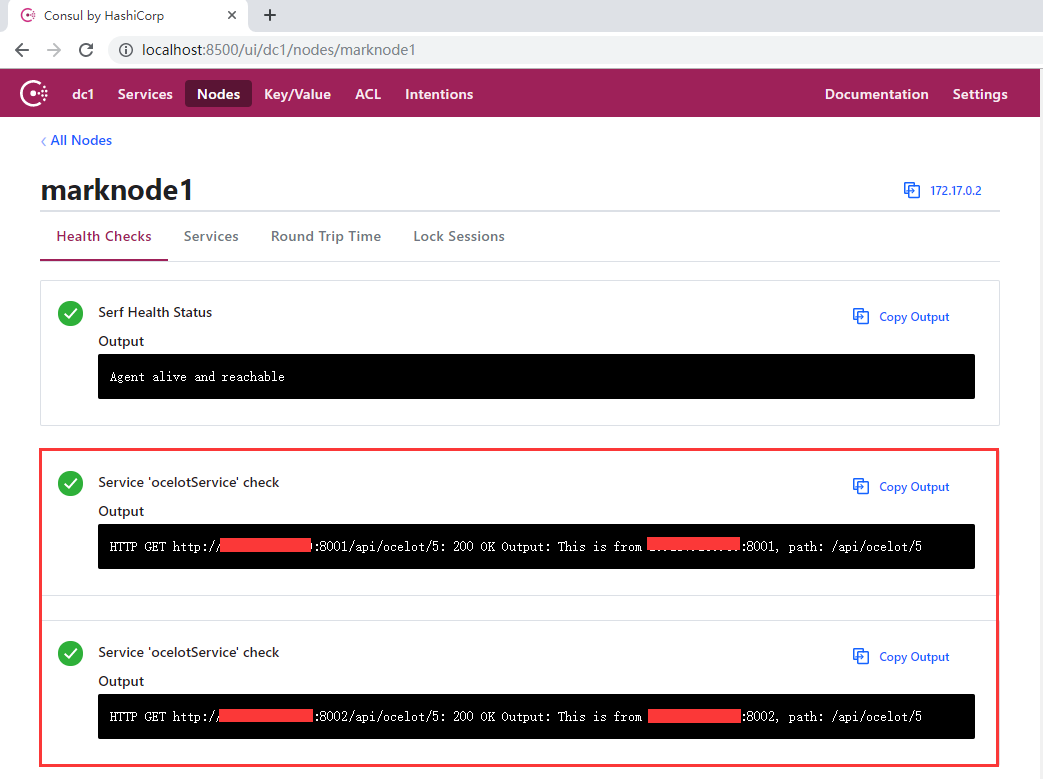
Task: Click Copy Output for Serf Health Status
Action: point(914,317)
